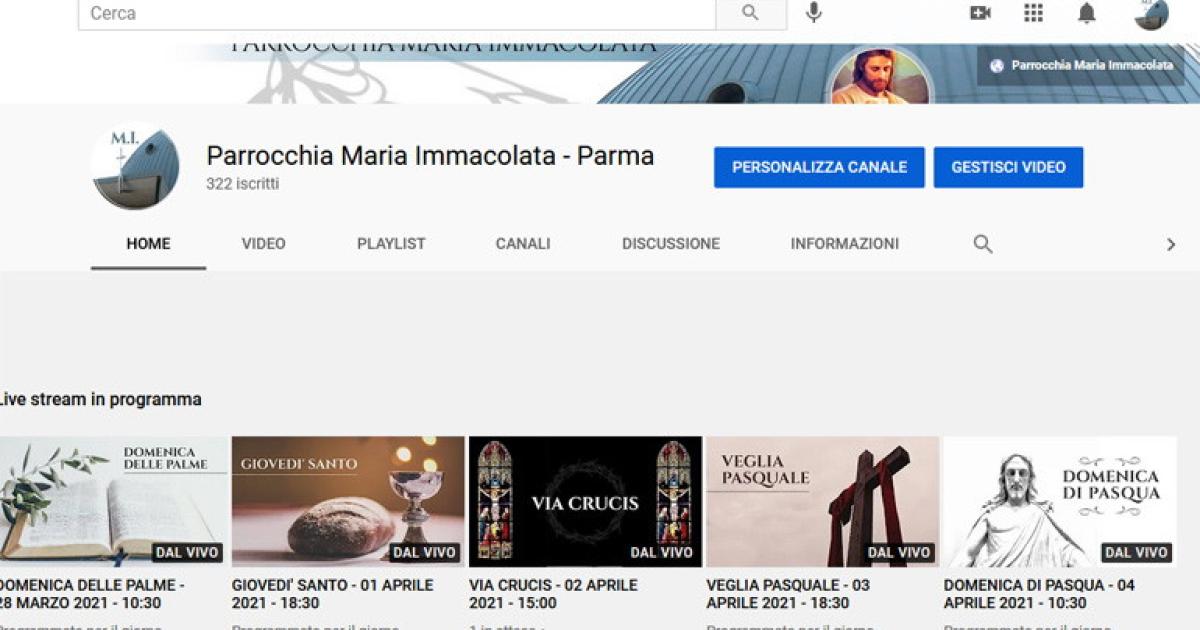Focus the Cerca search field
The width and height of the screenshot is (1200, 630).
point(397,14)
